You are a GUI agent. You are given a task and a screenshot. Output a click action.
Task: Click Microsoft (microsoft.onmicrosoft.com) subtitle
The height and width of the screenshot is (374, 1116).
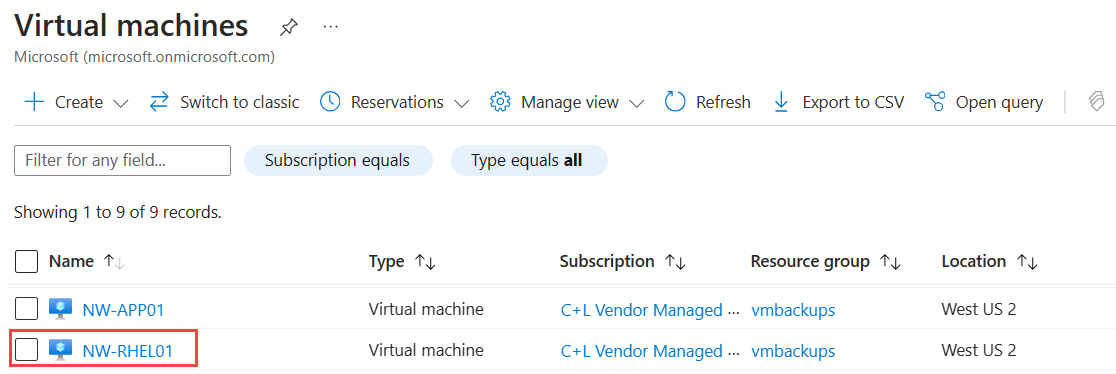(x=144, y=57)
